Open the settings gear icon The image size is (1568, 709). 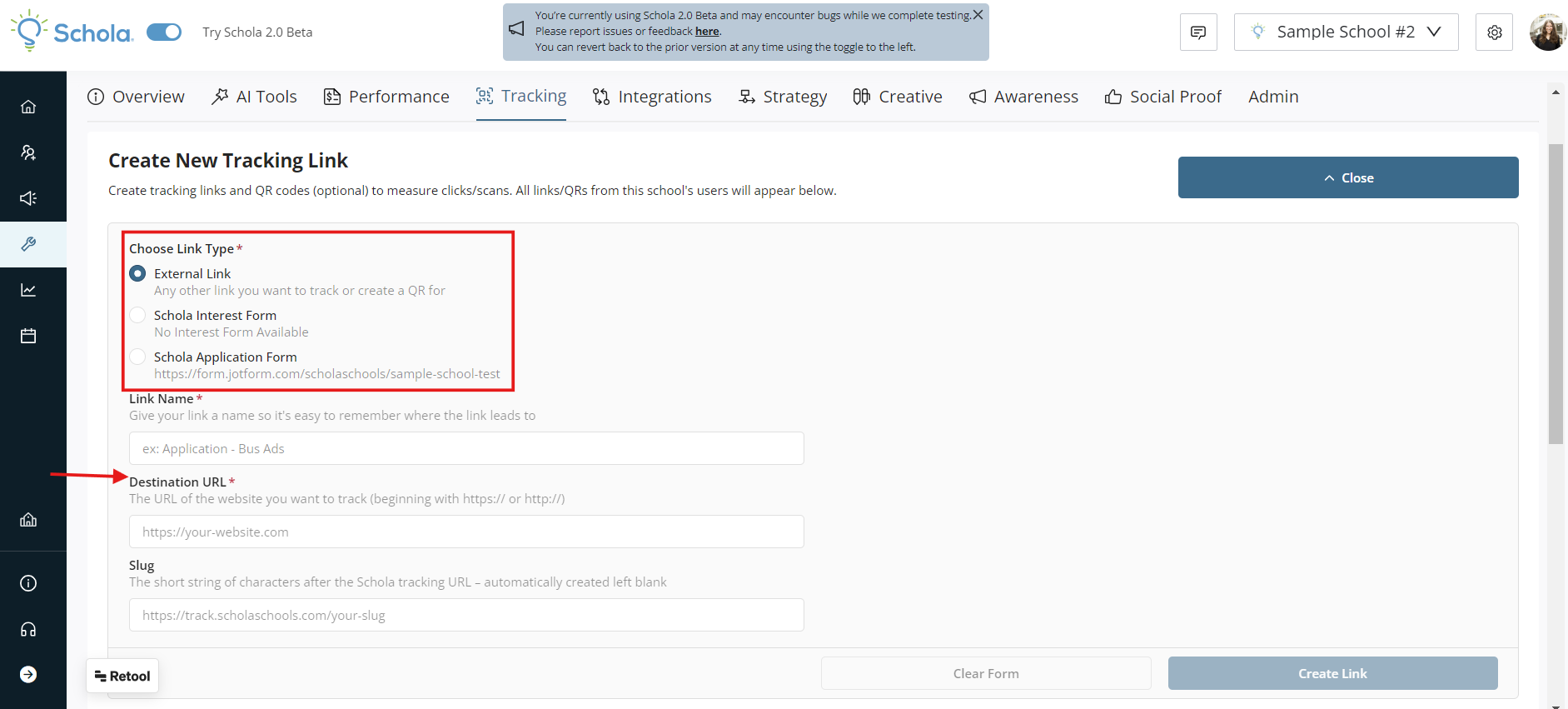coord(1494,32)
